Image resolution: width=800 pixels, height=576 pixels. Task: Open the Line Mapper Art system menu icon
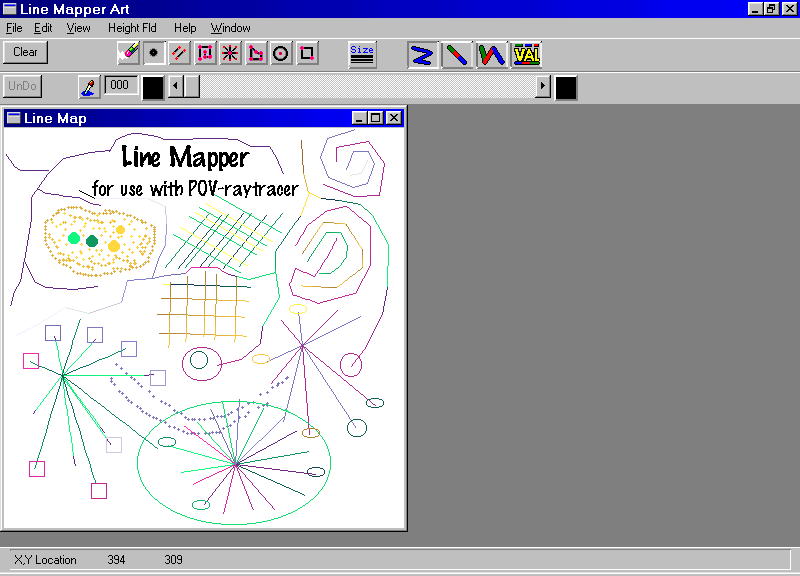click(x=10, y=9)
